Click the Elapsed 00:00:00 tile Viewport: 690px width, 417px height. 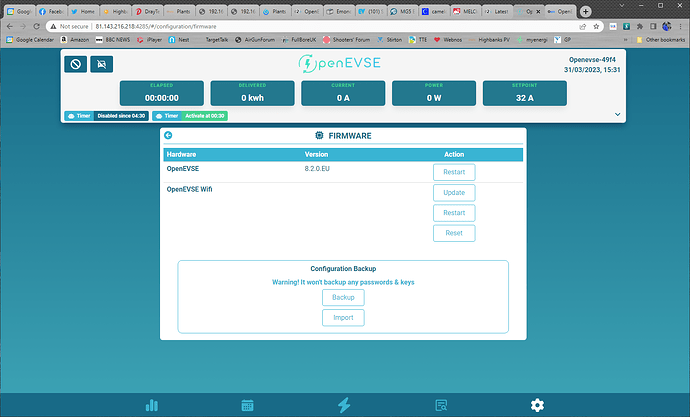click(x=161, y=93)
